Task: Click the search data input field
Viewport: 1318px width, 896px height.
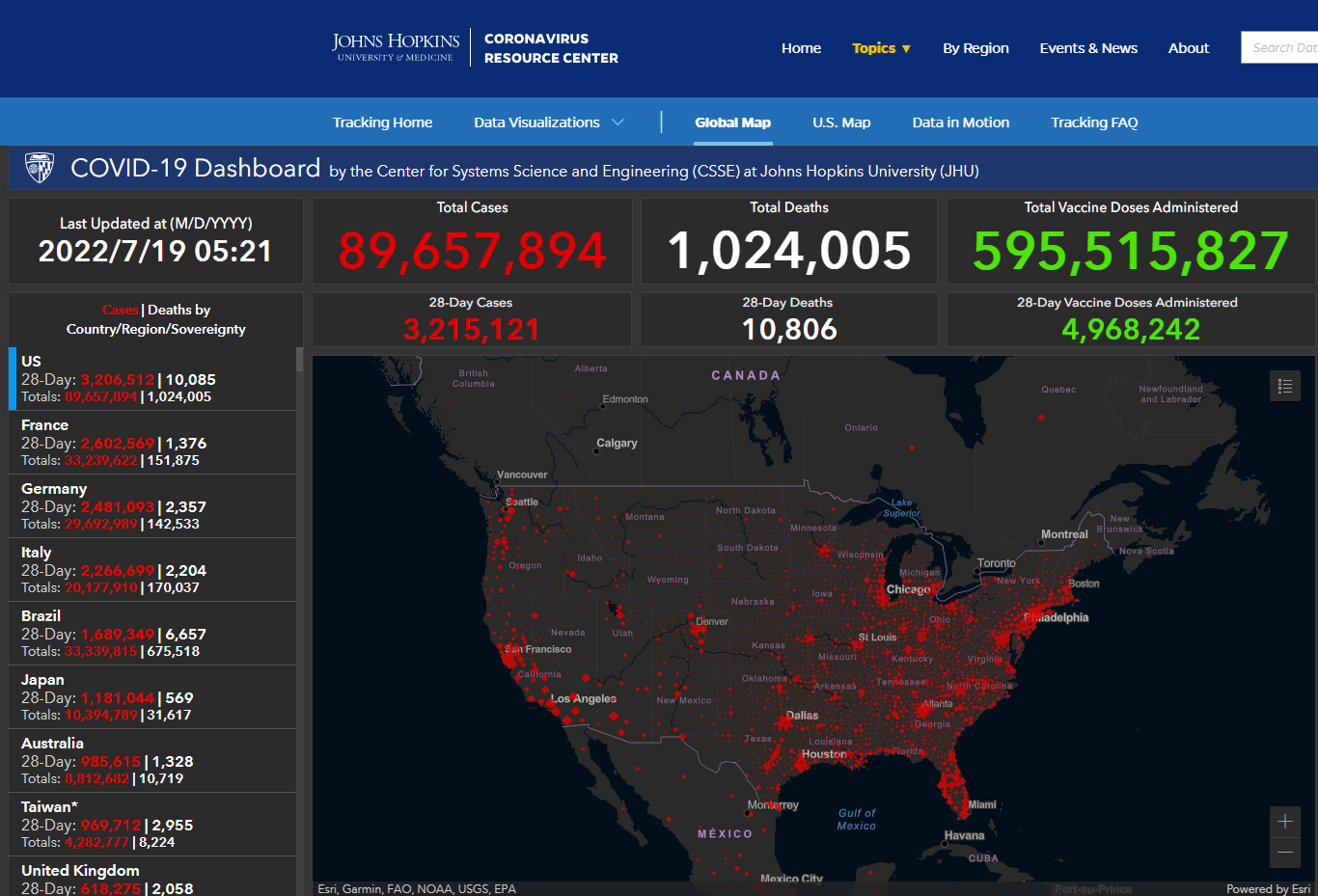Action: tap(1281, 47)
